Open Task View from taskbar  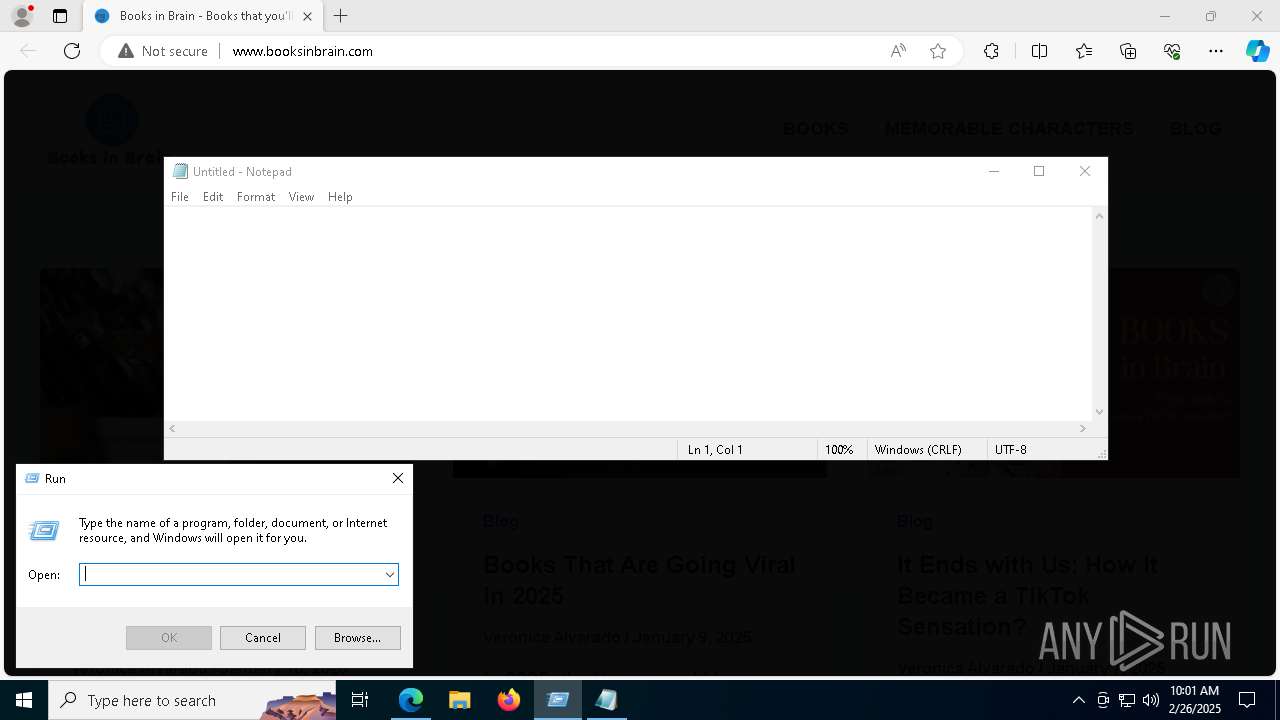pos(361,700)
